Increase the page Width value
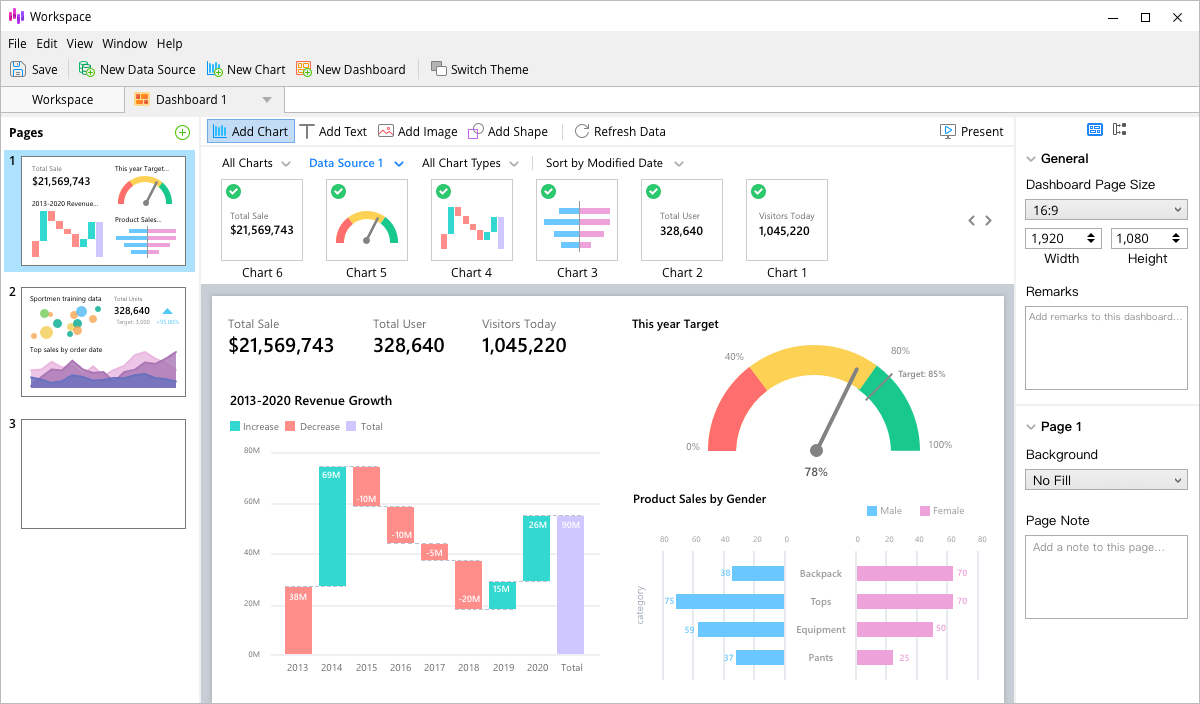This screenshot has width=1200, height=704. tap(1090, 233)
